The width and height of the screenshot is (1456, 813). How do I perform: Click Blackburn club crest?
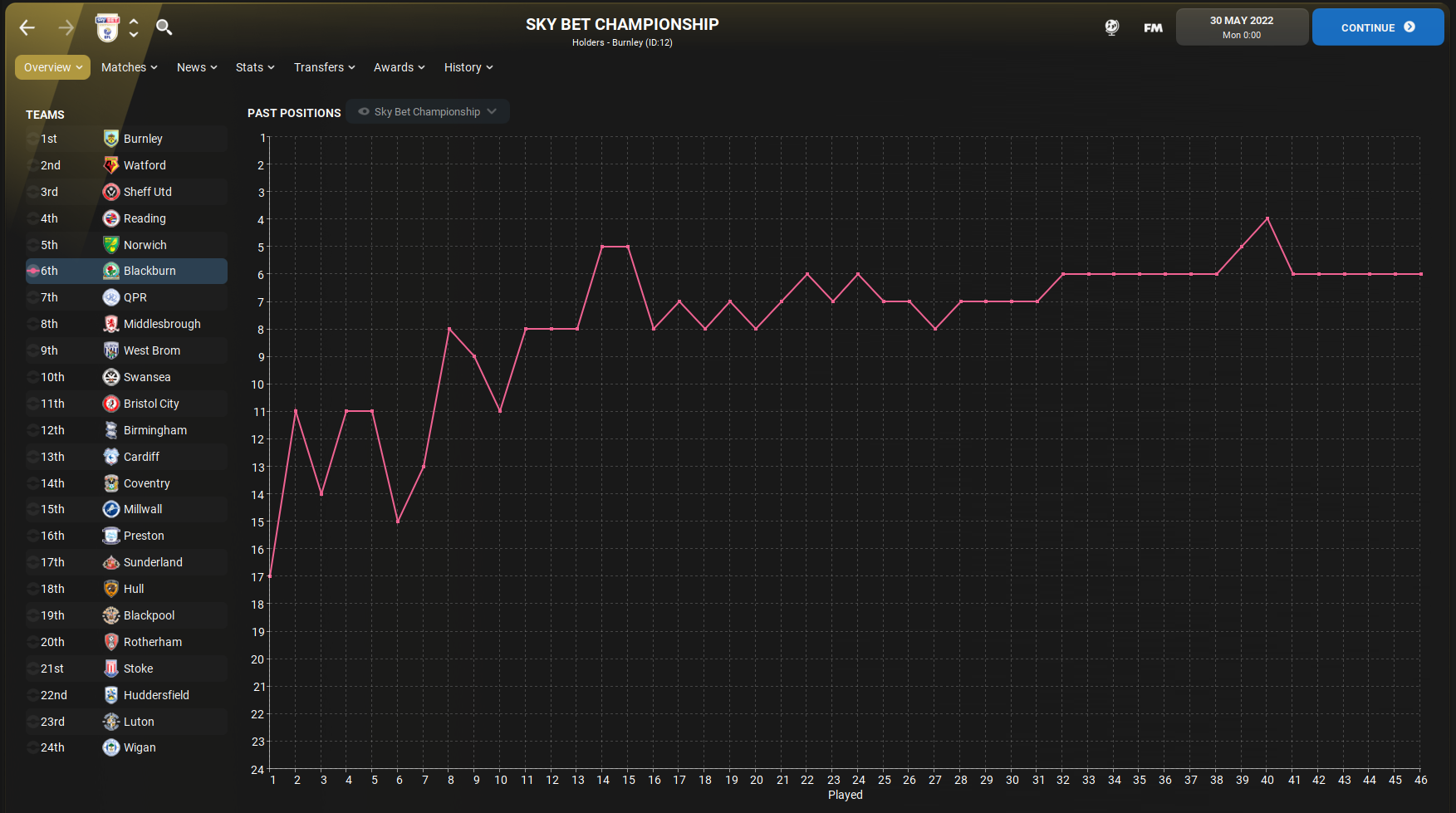click(x=111, y=271)
